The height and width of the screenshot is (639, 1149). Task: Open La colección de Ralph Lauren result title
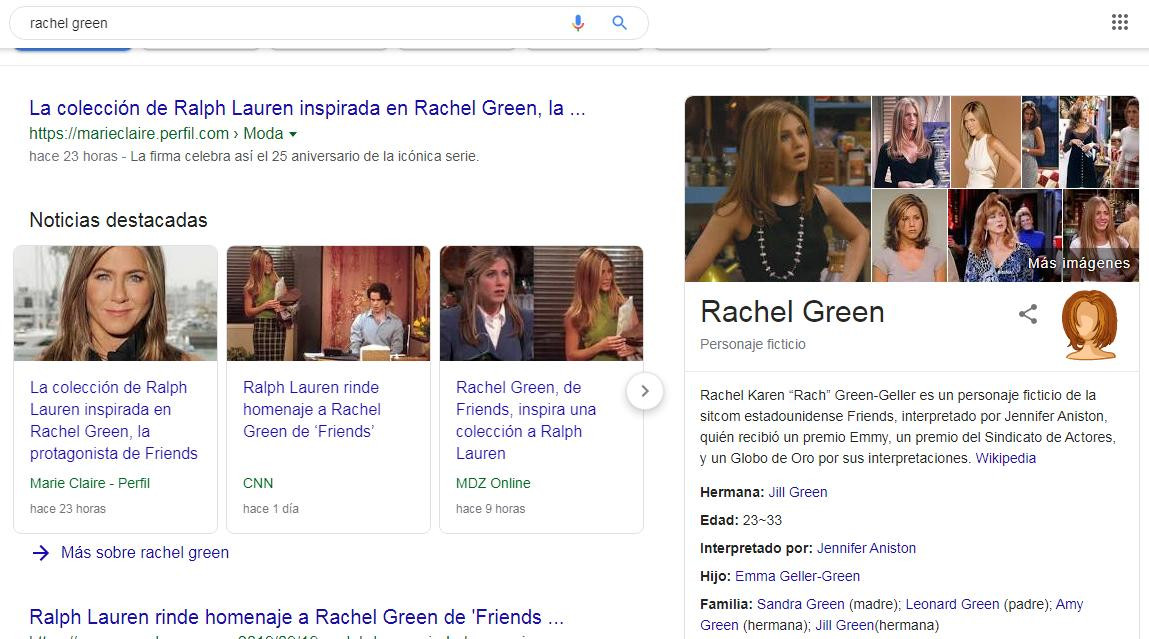307,108
